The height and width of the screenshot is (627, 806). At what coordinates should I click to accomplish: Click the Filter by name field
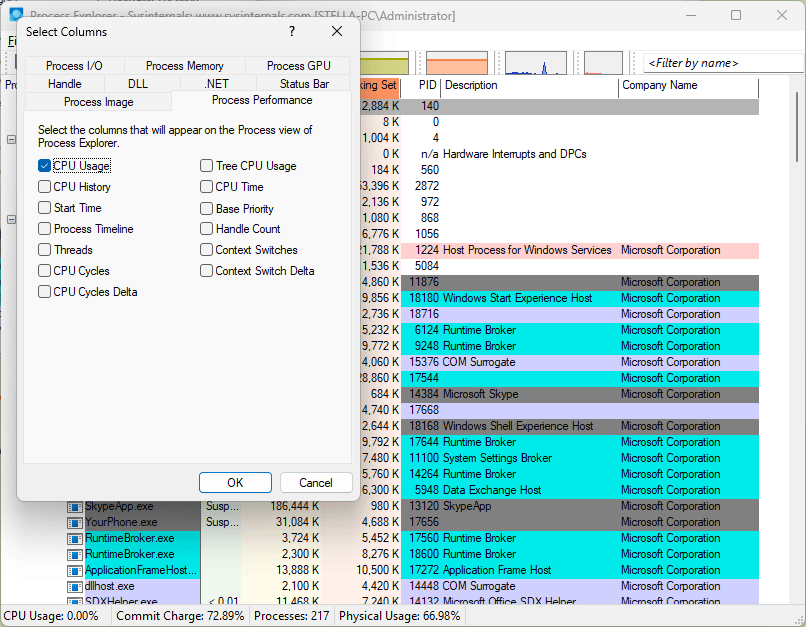coord(722,62)
